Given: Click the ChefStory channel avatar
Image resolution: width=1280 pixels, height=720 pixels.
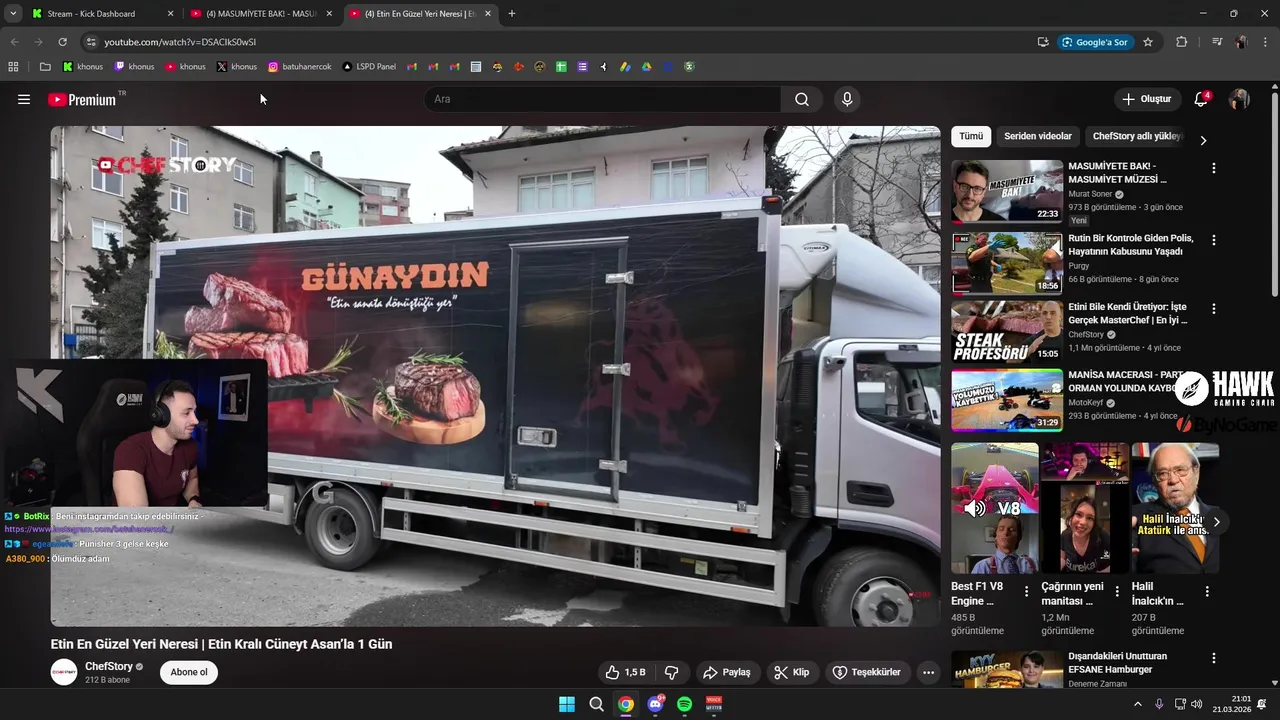Looking at the screenshot, I should coord(64,672).
